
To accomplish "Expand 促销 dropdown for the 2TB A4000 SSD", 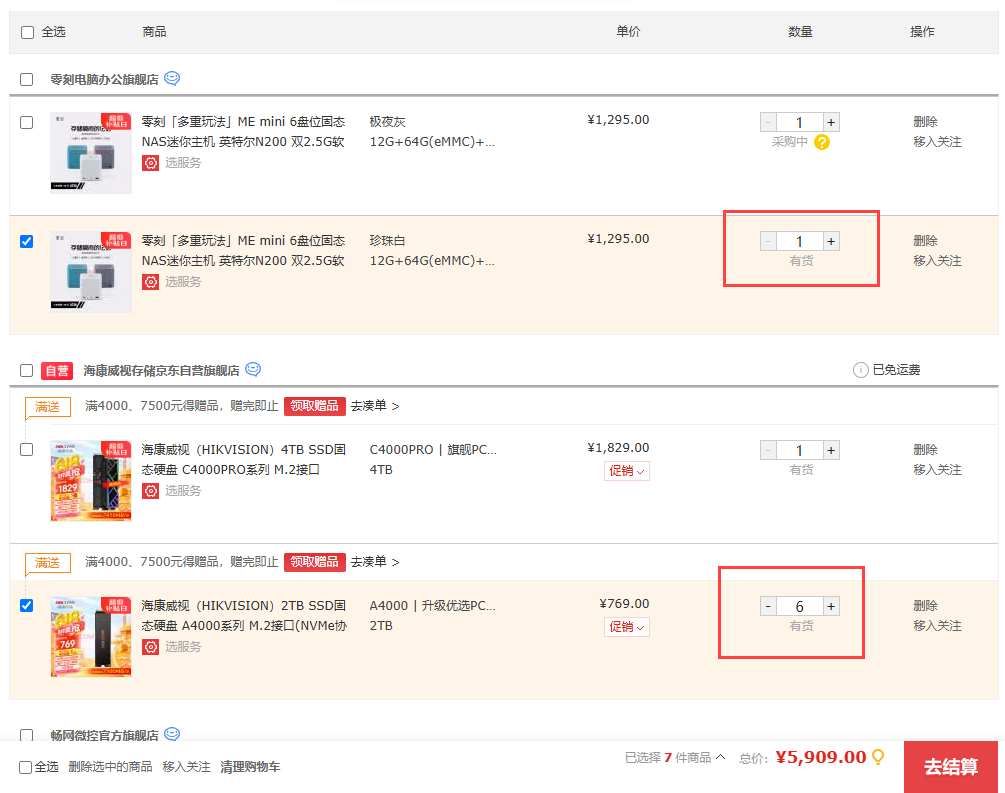I will point(627,627).
